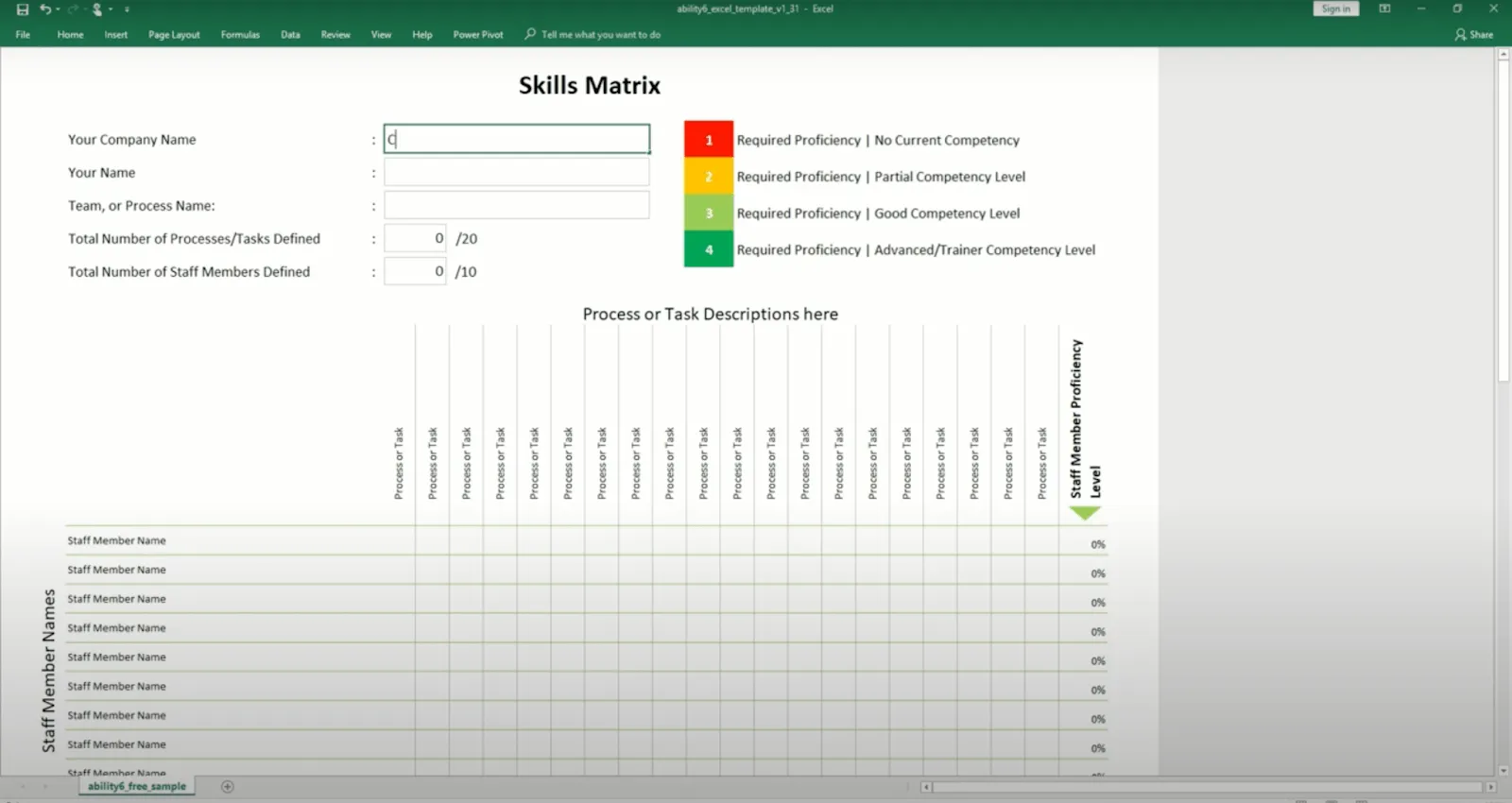Click the Skills Matrix title
The image size is (1512, 803).
[590, 85]
